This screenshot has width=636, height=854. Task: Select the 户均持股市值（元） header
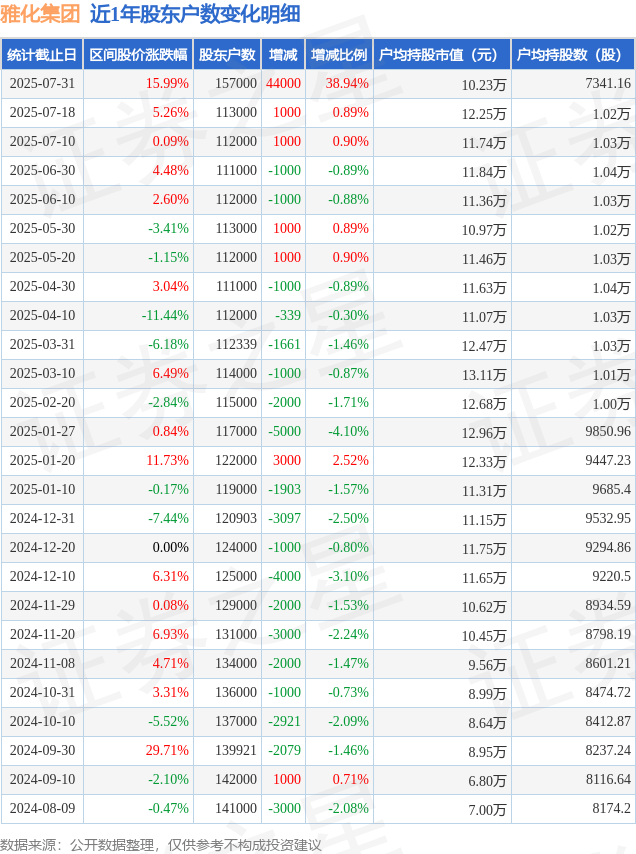coord(442,54)
